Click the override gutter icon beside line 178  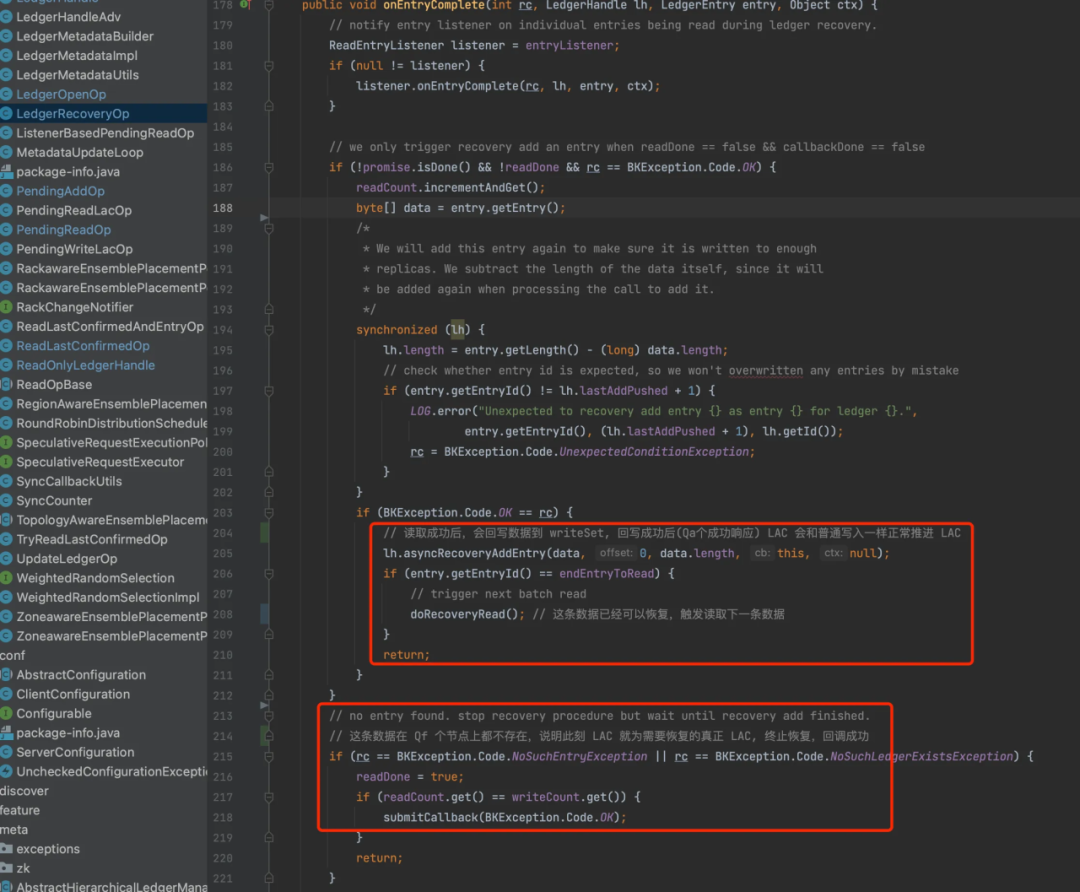245,5
